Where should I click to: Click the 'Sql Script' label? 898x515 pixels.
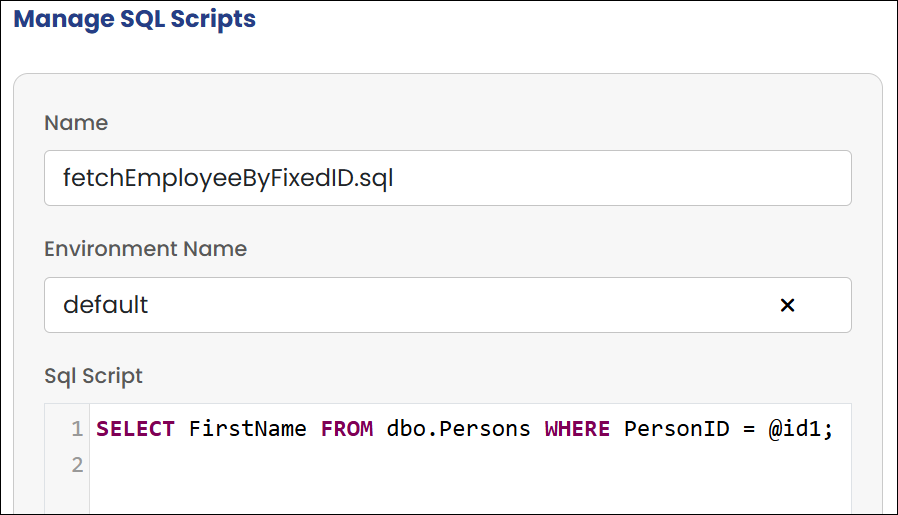(94, 376)
